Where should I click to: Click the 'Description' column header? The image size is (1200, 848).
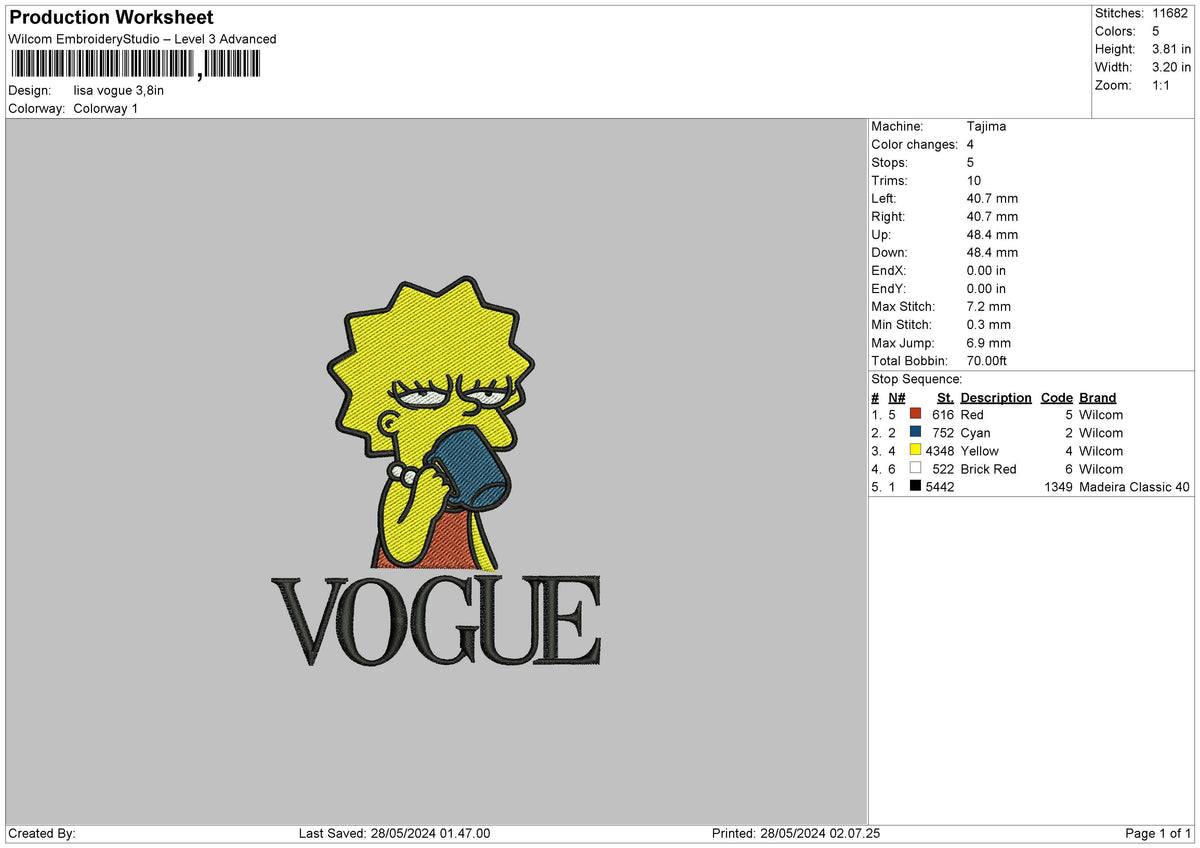(996, 397)
